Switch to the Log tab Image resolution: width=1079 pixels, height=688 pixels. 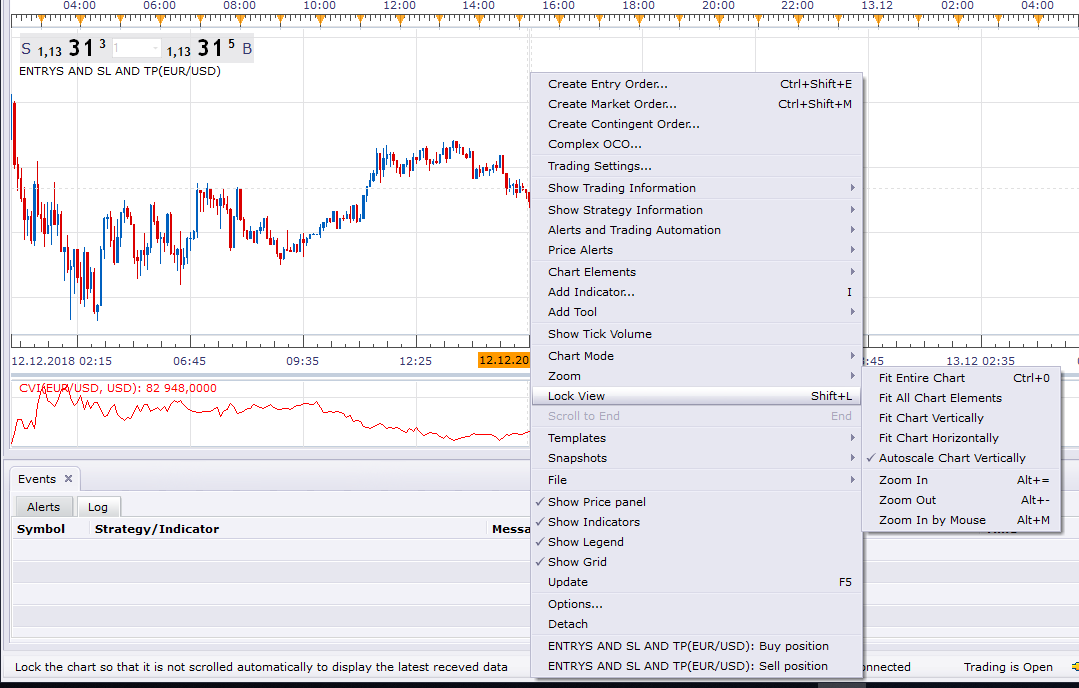coord(98,507)
